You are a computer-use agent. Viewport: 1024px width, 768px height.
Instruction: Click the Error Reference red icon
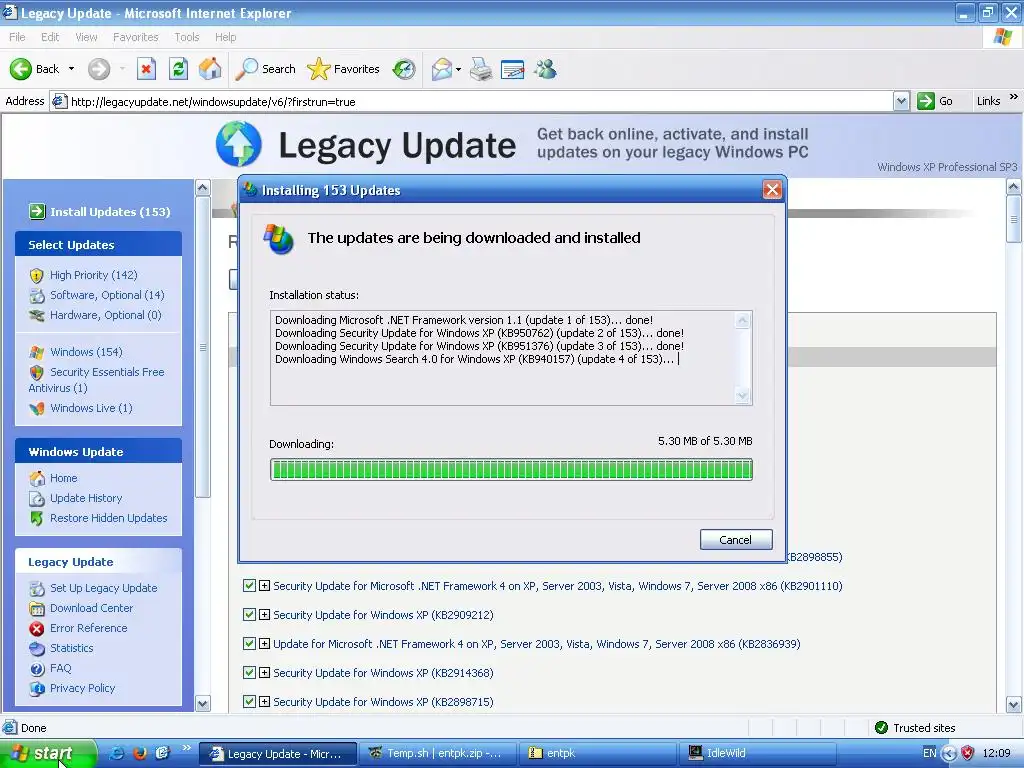click(37, 628)
